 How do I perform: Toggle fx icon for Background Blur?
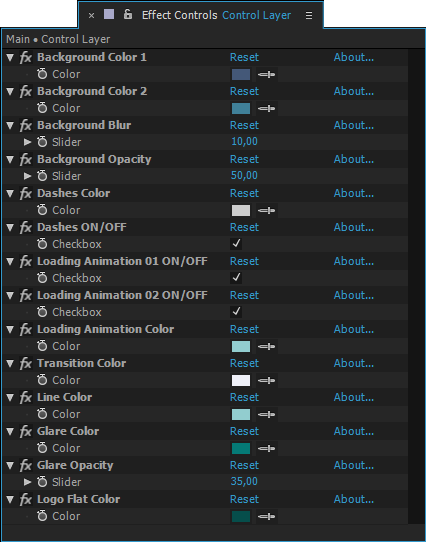[x=26, y=125]
